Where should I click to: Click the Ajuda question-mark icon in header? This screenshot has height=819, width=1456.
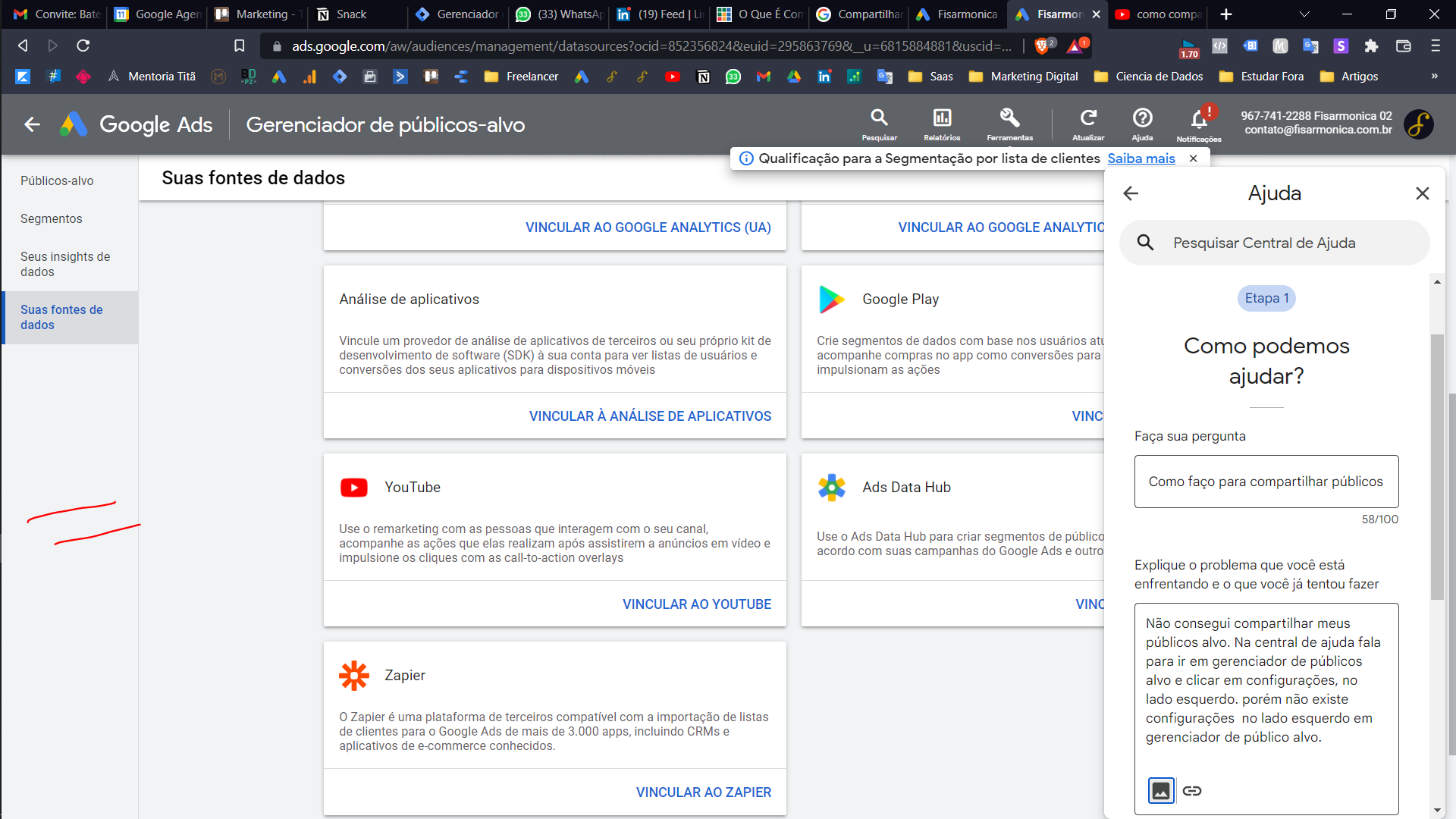pyautogui.click(x=1142, y=118)
